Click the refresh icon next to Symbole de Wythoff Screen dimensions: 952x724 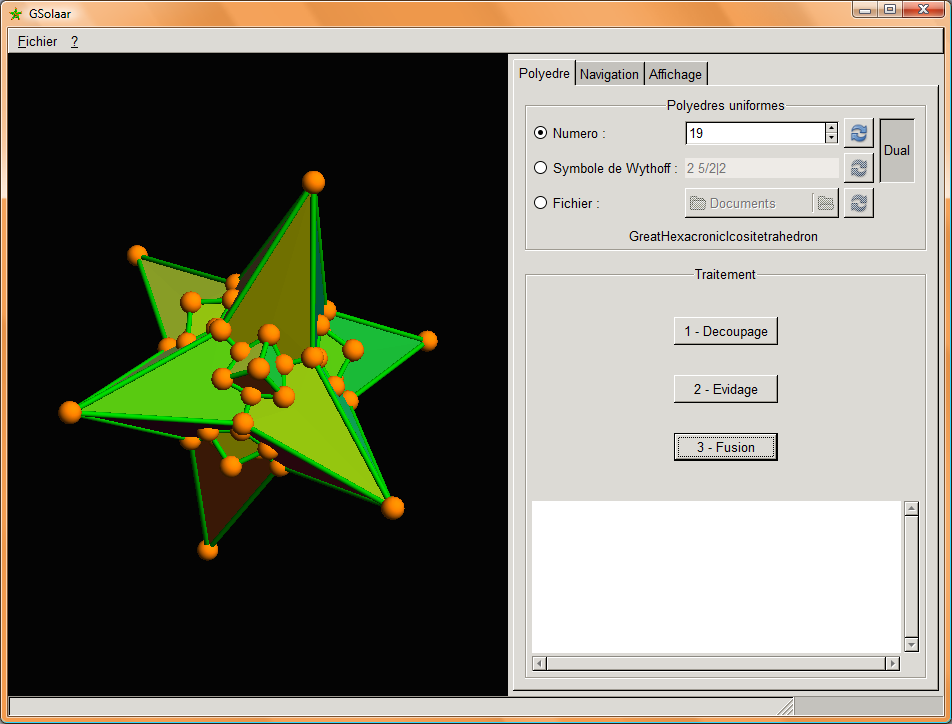[x=858, y=168]
